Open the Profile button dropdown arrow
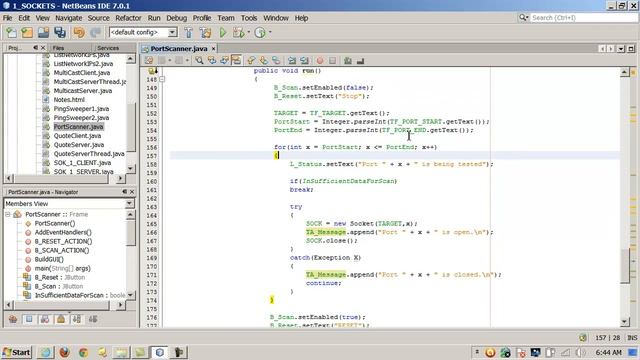The width and height of the screenshot is (640, 360). 270,32
